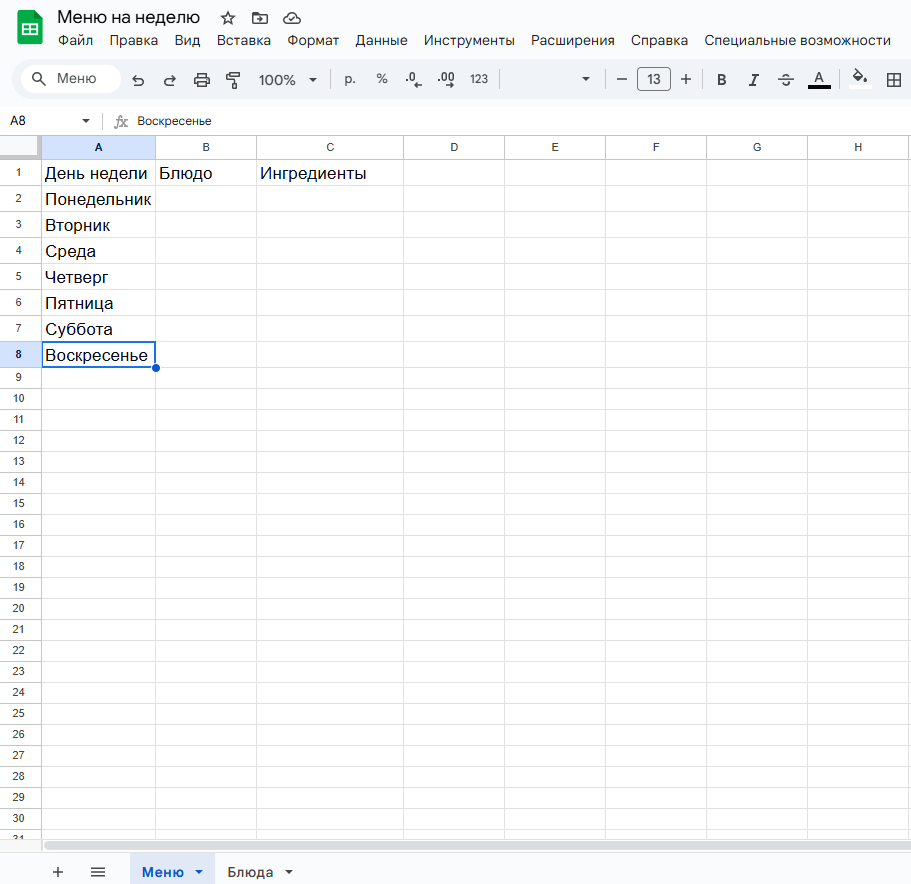This screenshot has height=884, width=911.
Task: Select cell "Ингредиенты"
Action: click(330, 173)
